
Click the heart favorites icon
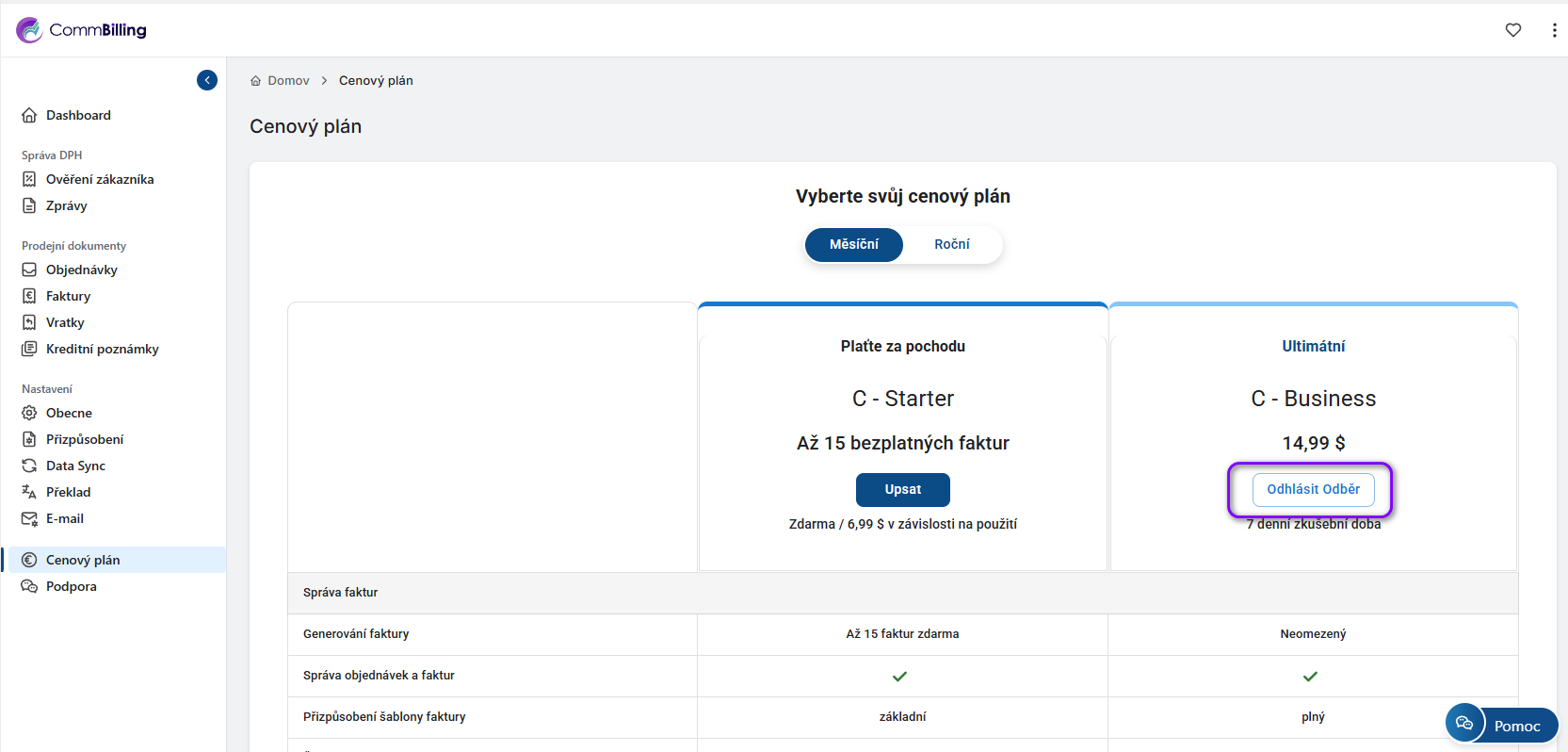click(1512, 30)
